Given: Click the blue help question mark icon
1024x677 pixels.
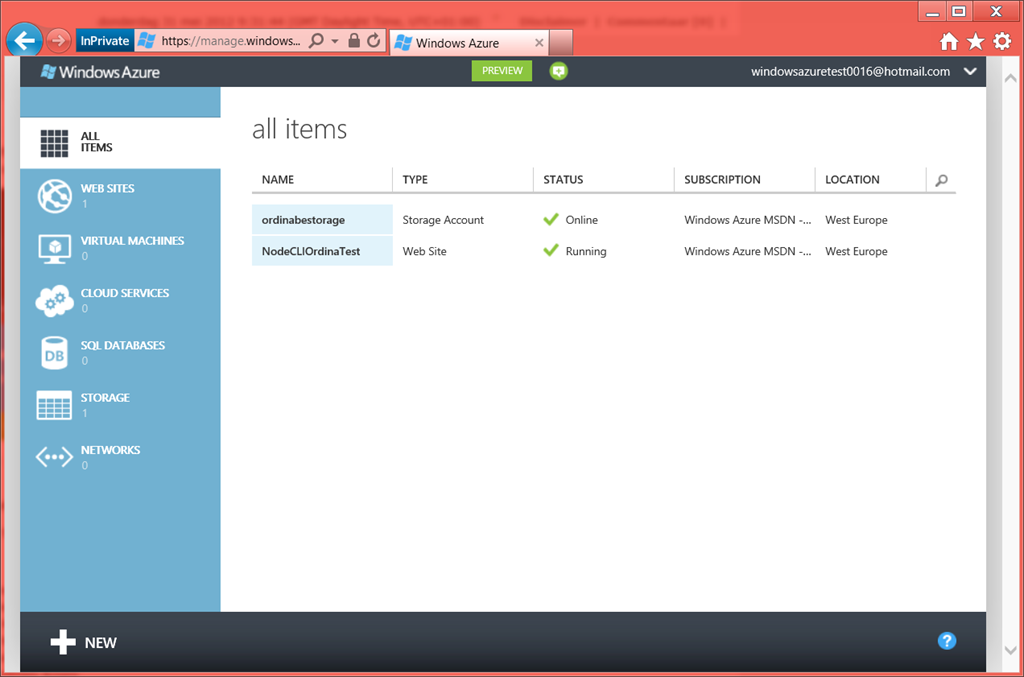Looking at the screenshot, I should 947,641.
